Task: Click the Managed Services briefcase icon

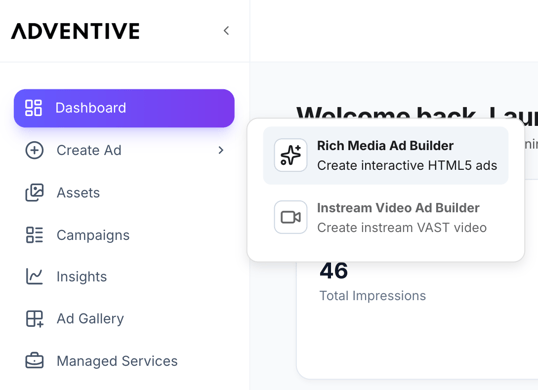Action: 34,361
